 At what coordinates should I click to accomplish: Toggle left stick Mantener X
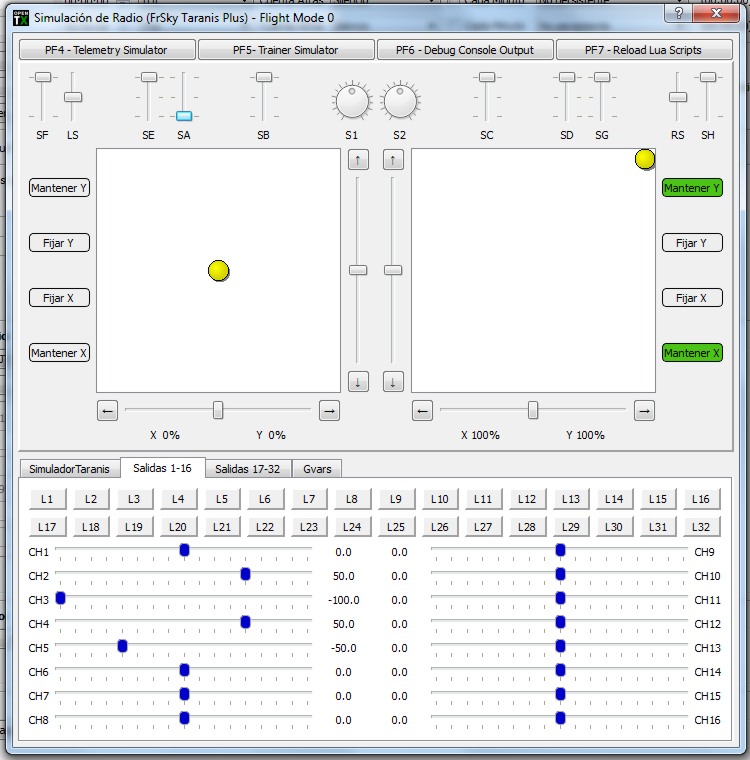59,353
